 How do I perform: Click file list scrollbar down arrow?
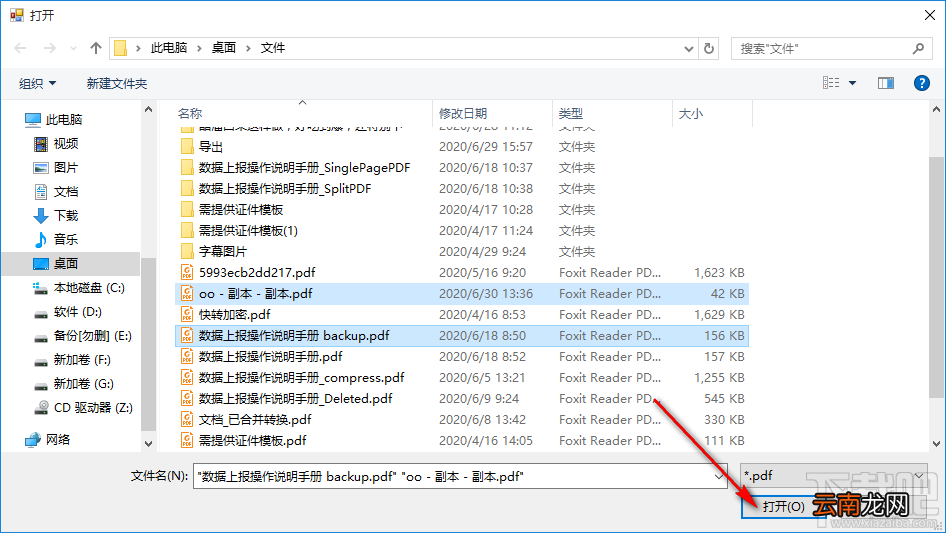pos(936,444)
